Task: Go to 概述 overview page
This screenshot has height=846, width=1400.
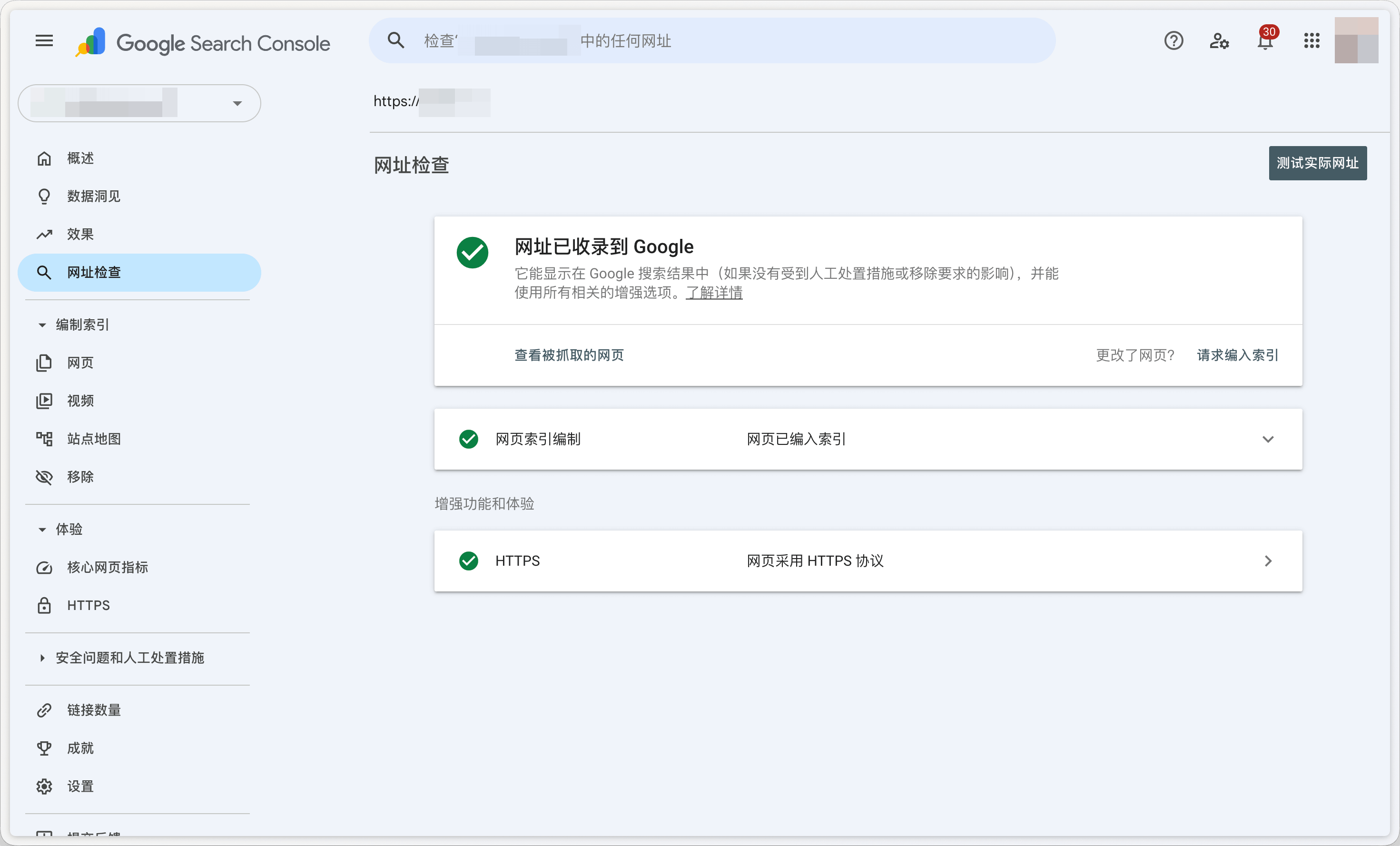Action: (139, 158)
